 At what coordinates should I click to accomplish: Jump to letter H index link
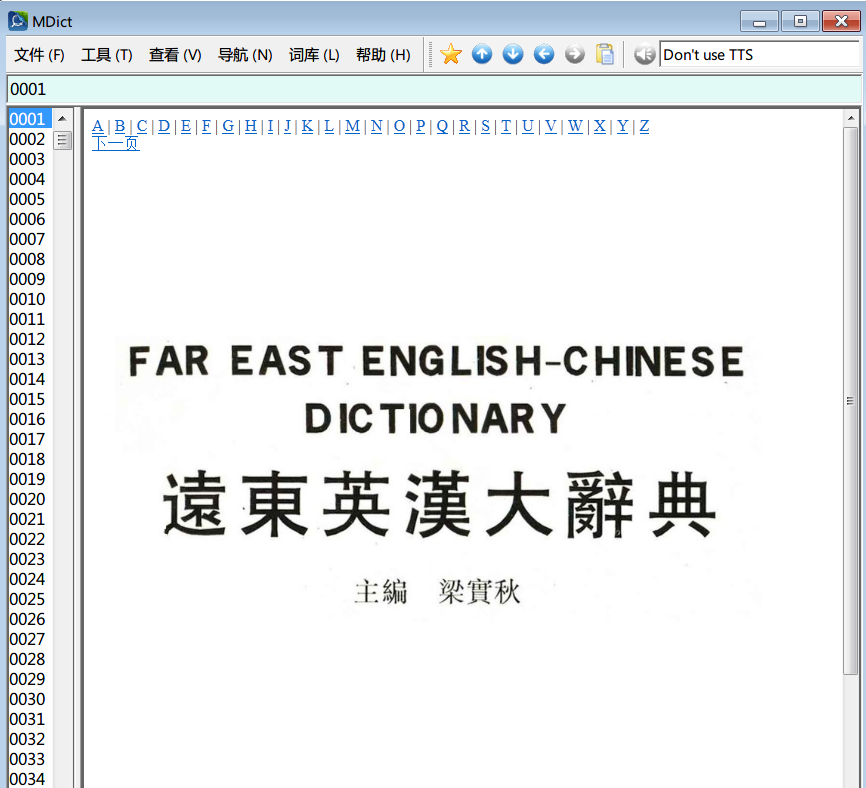251,126
